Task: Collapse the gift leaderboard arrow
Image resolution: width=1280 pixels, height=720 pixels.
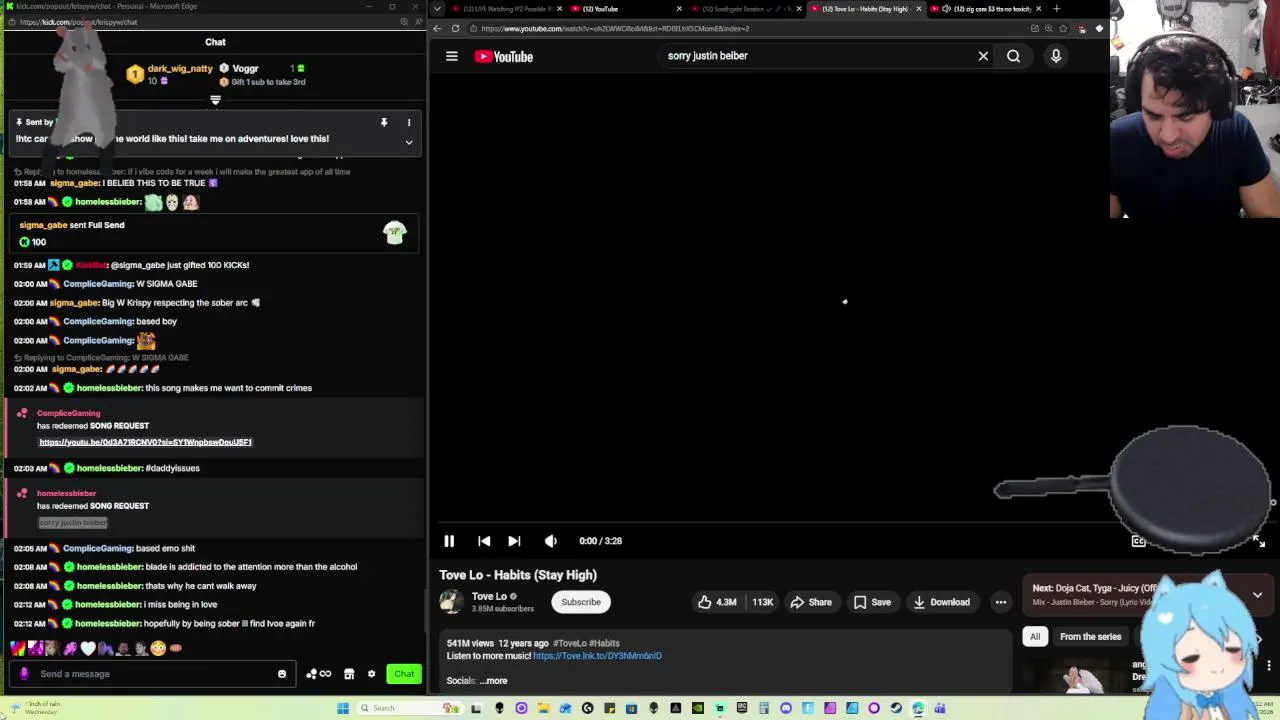Action: click(215, 100)
